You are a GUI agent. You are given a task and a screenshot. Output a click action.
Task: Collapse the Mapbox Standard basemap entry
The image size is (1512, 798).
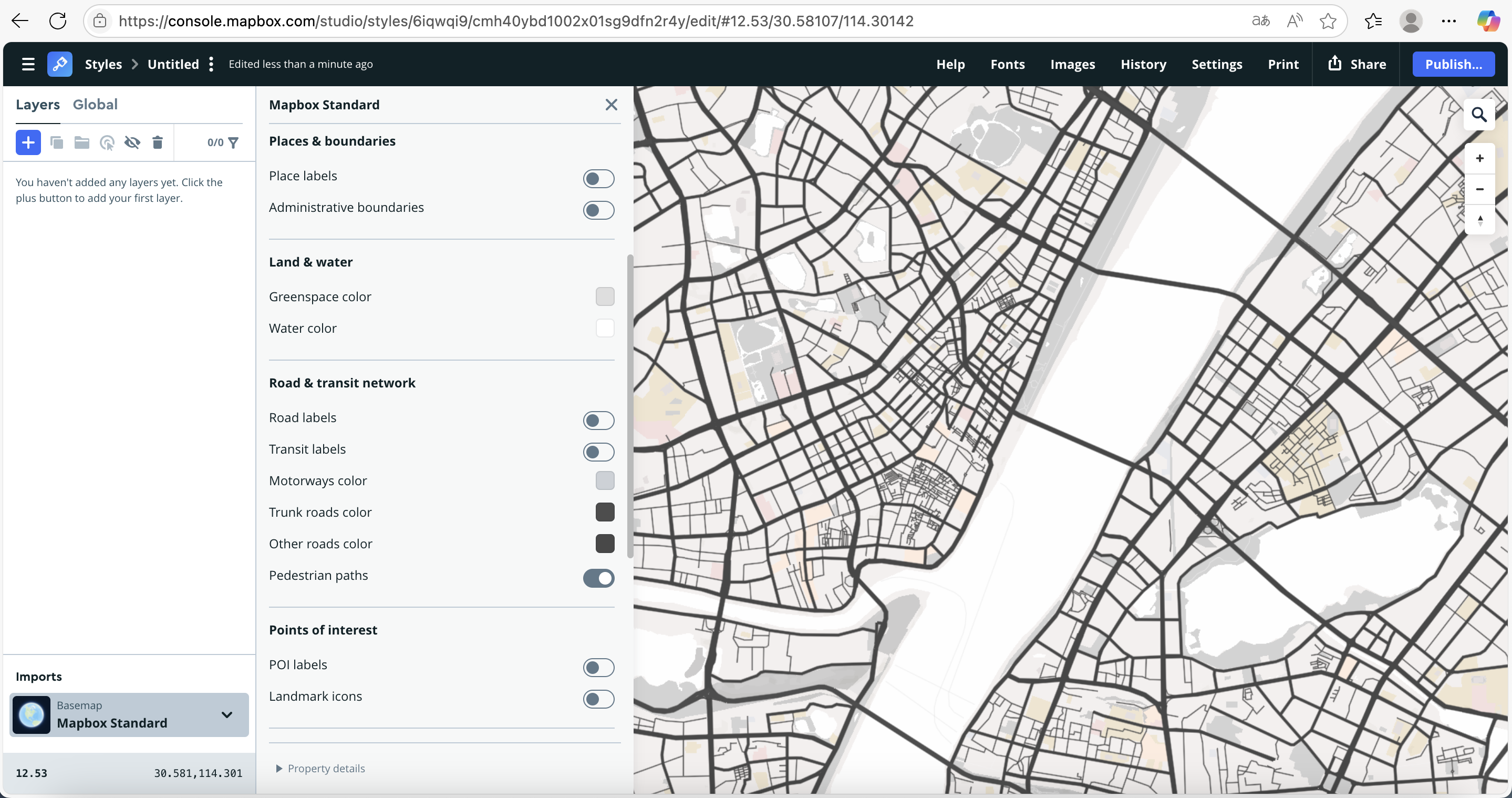(x=227, y=714)
